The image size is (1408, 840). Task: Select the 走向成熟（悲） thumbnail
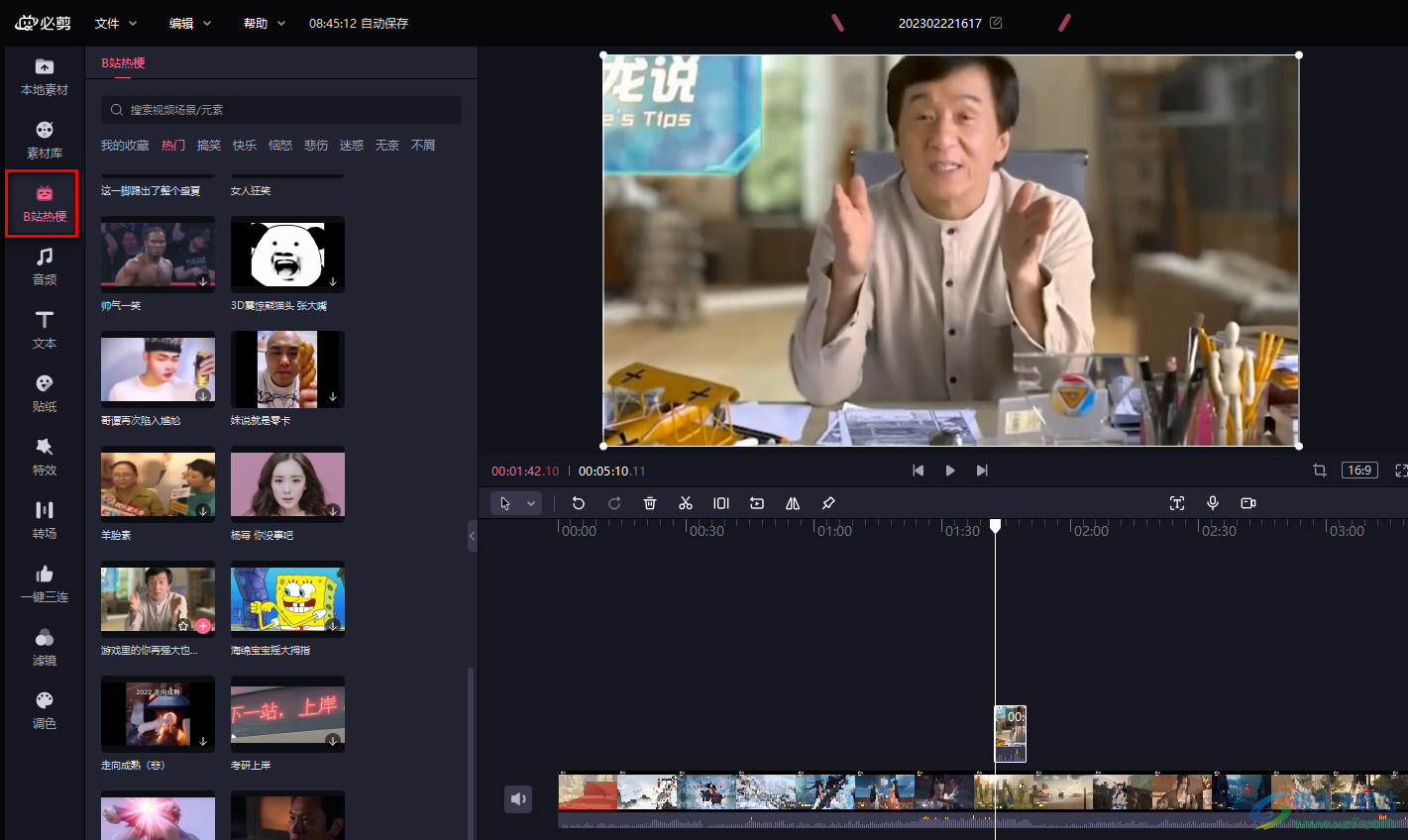pos(158,714)
